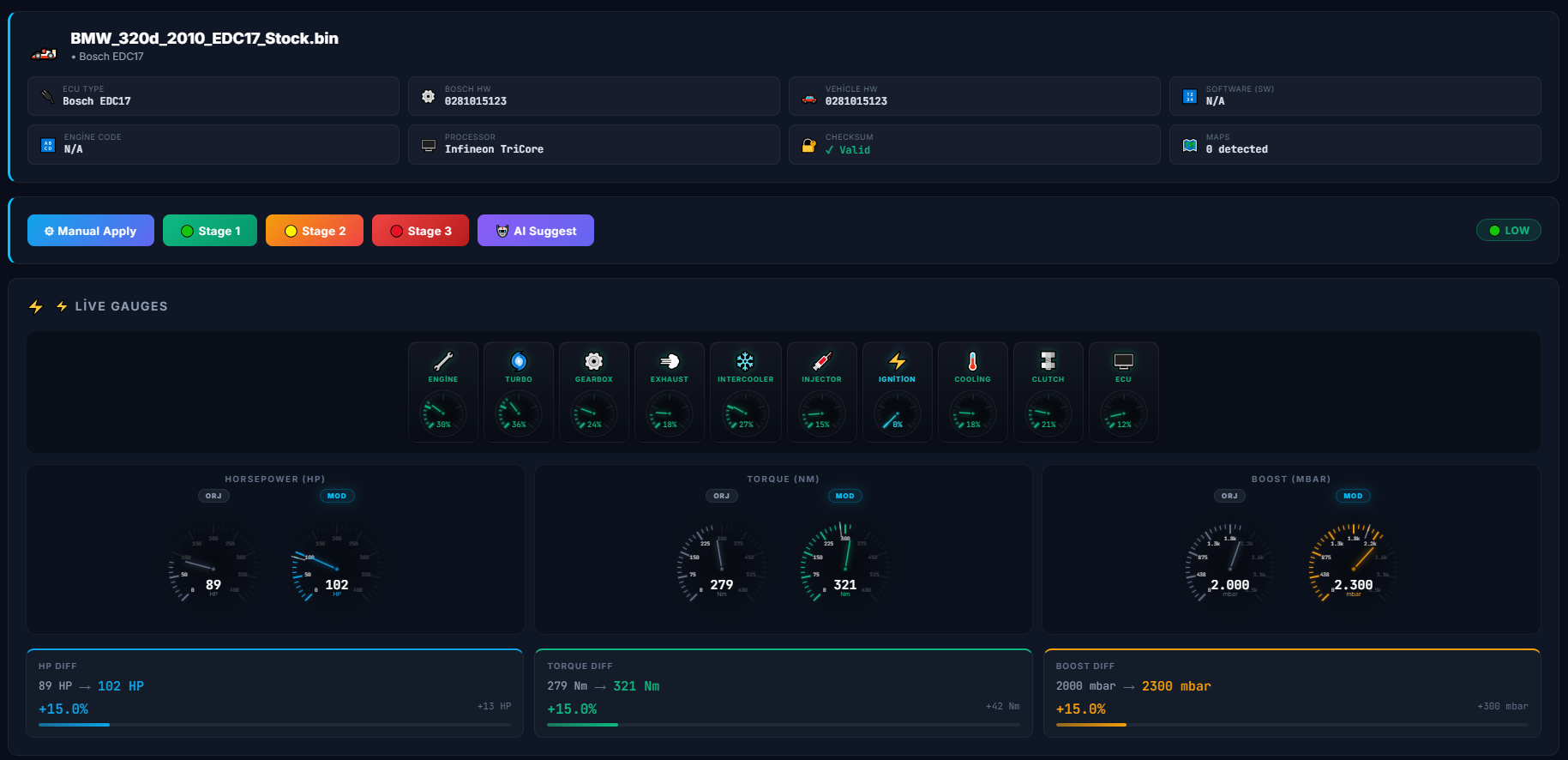Open the Gearbox gear icon

(x=594, y=361)
